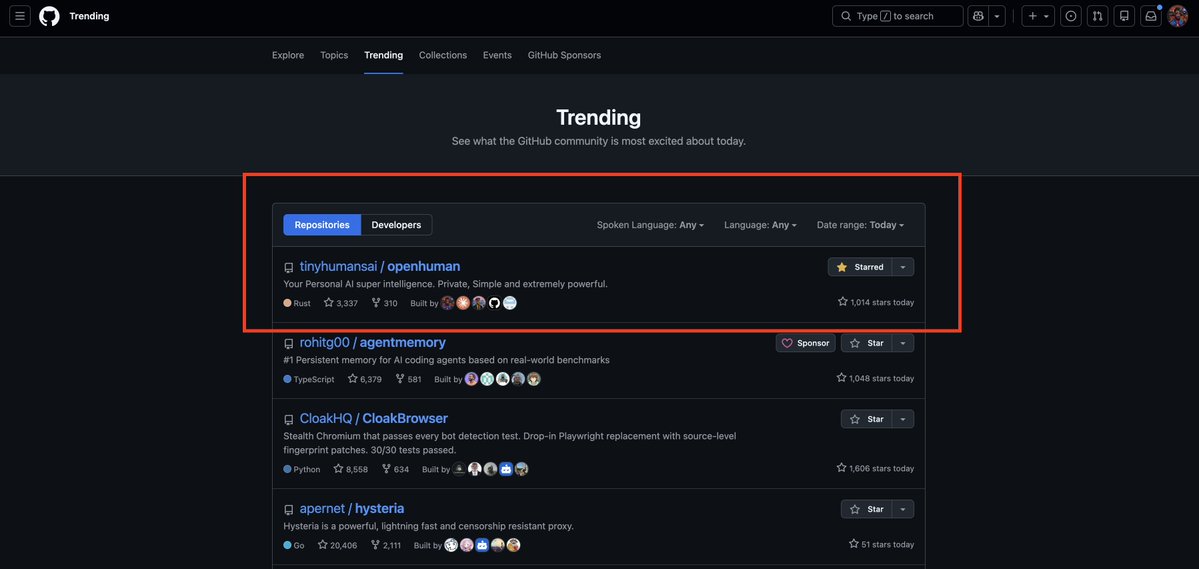1199x569 pixels.
Task: View hysteria's 20,406 stargazers
Action: point(337,545)
